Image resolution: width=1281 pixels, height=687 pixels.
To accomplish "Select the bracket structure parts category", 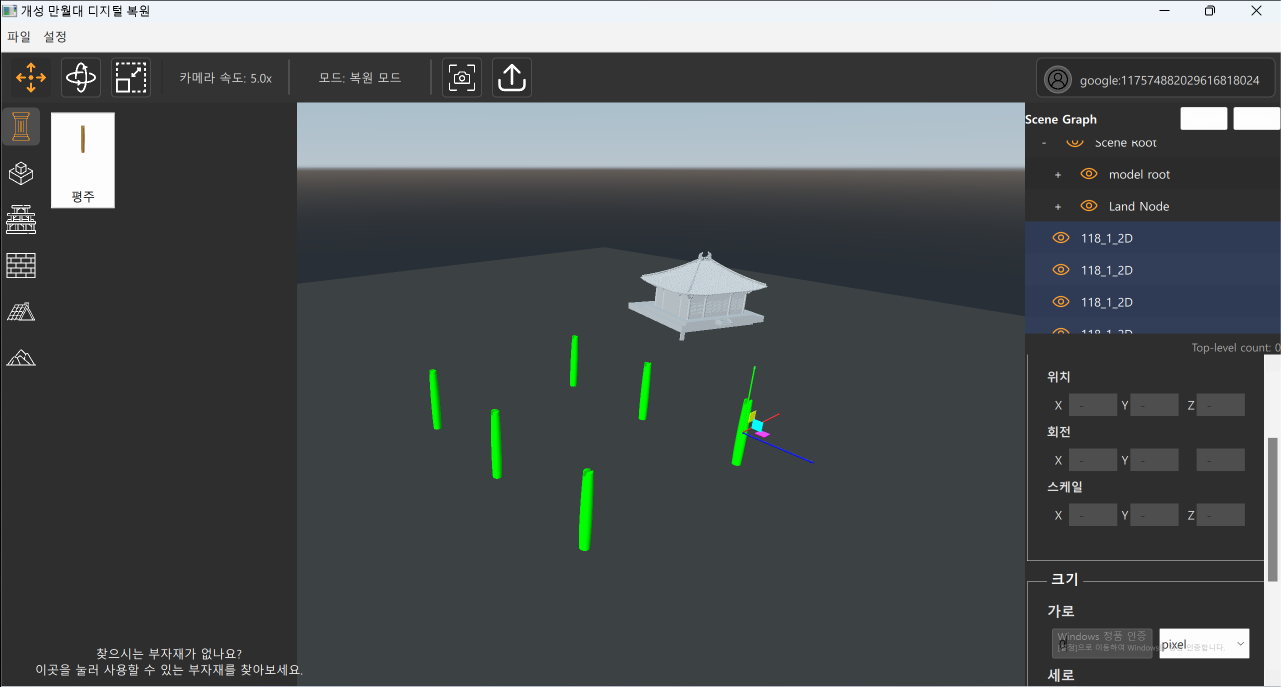I will [21, 219].
